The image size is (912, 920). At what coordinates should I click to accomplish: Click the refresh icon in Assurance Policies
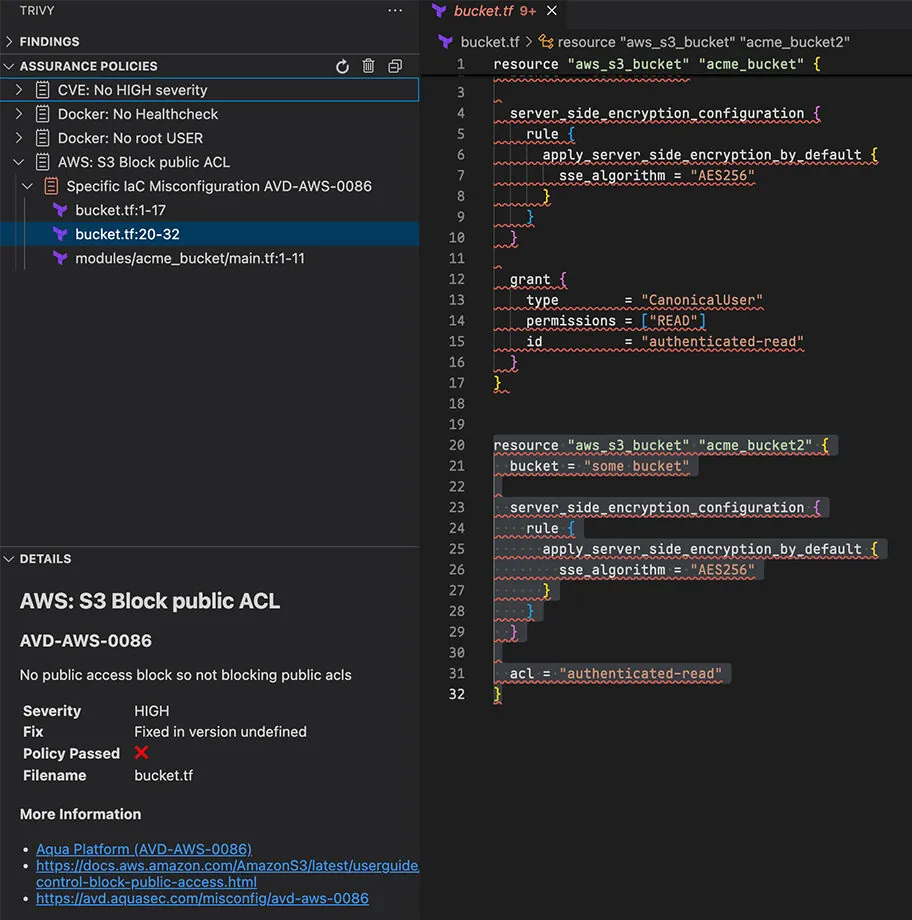pos(342,66)
